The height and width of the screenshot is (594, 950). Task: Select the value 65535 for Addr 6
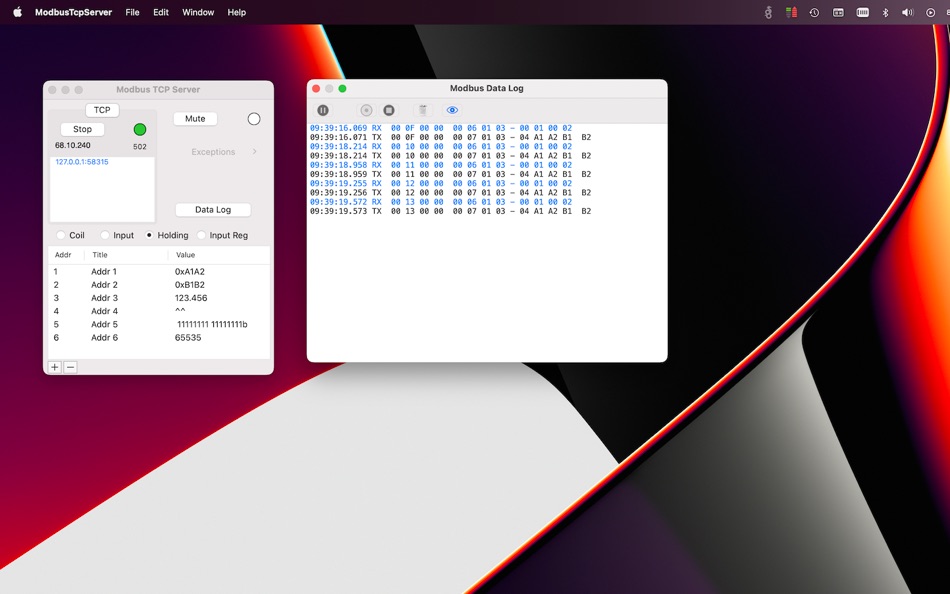click(x=188, y=338)
